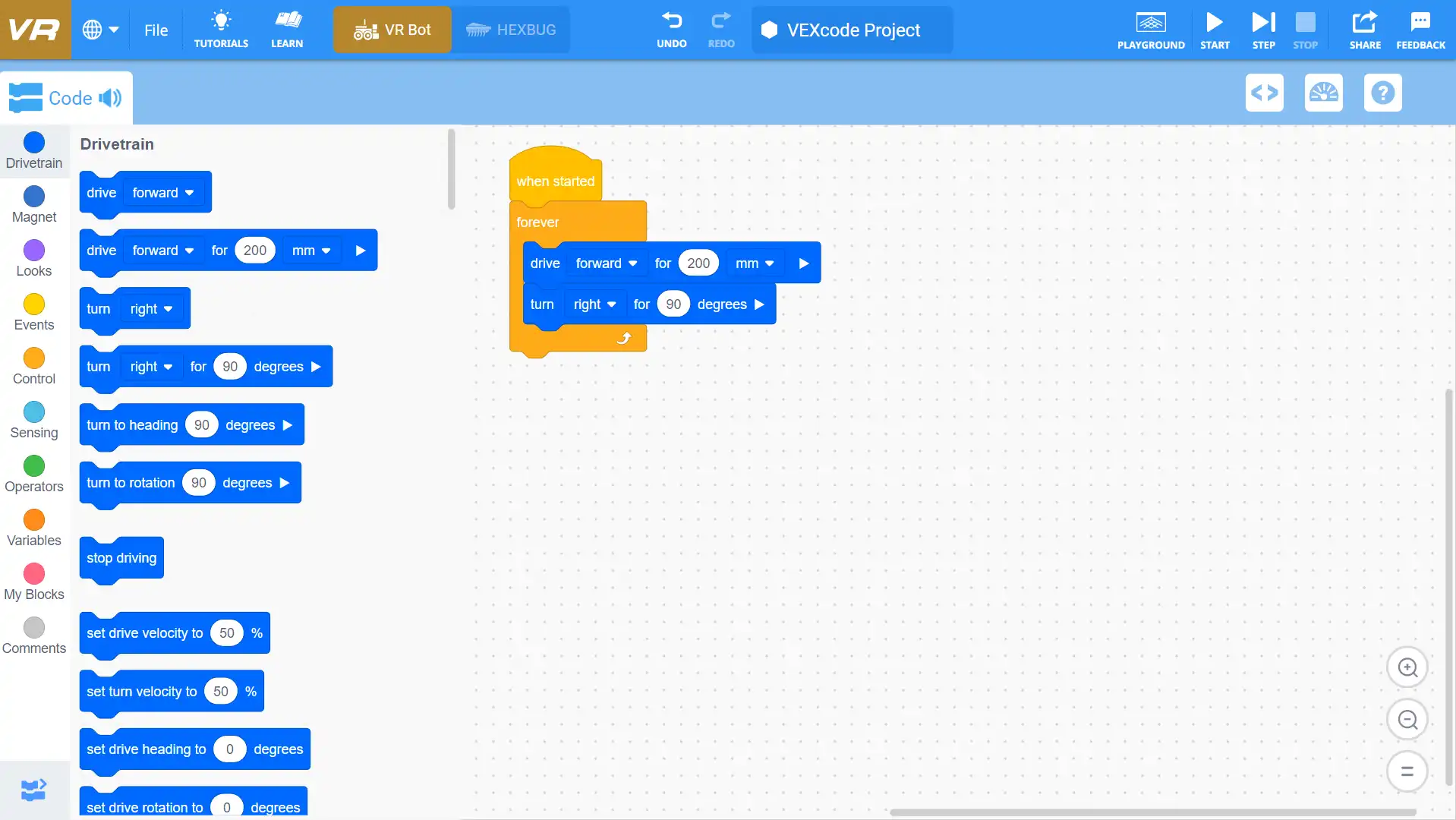Open the Tutorials page

[x=220, y=30]
